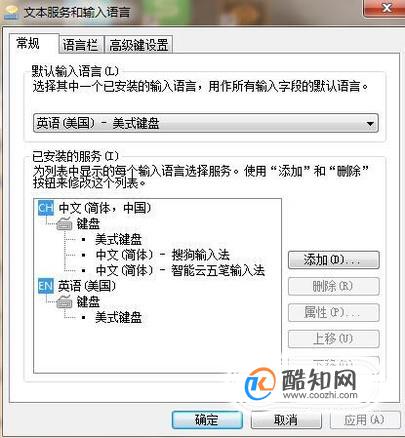The image size is (405, 438).
Task: Click the CH language icon
Action: 46,208
